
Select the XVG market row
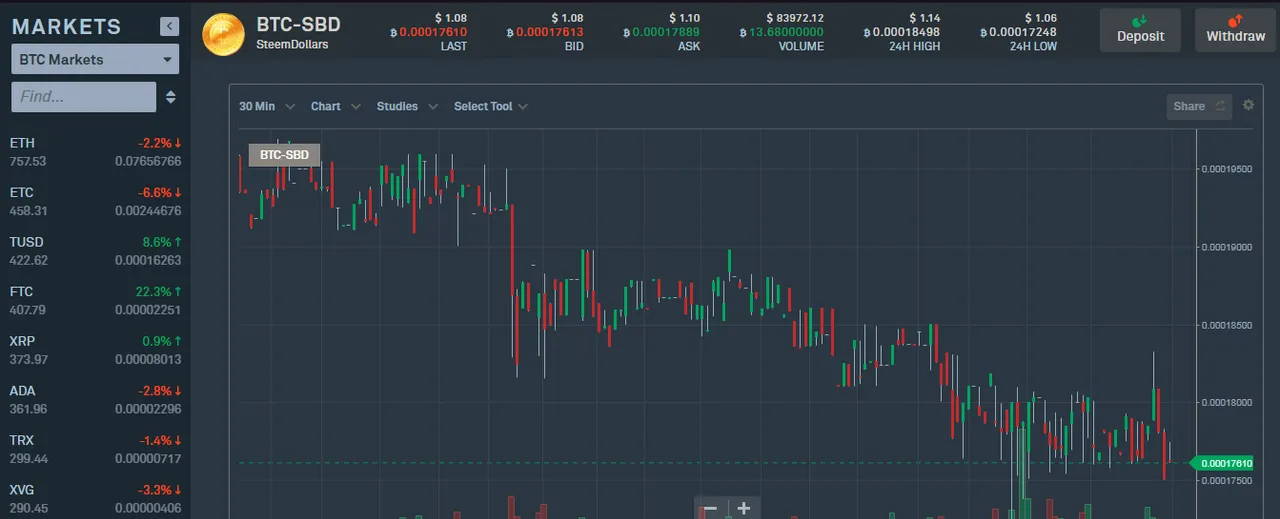coord(95,499)
